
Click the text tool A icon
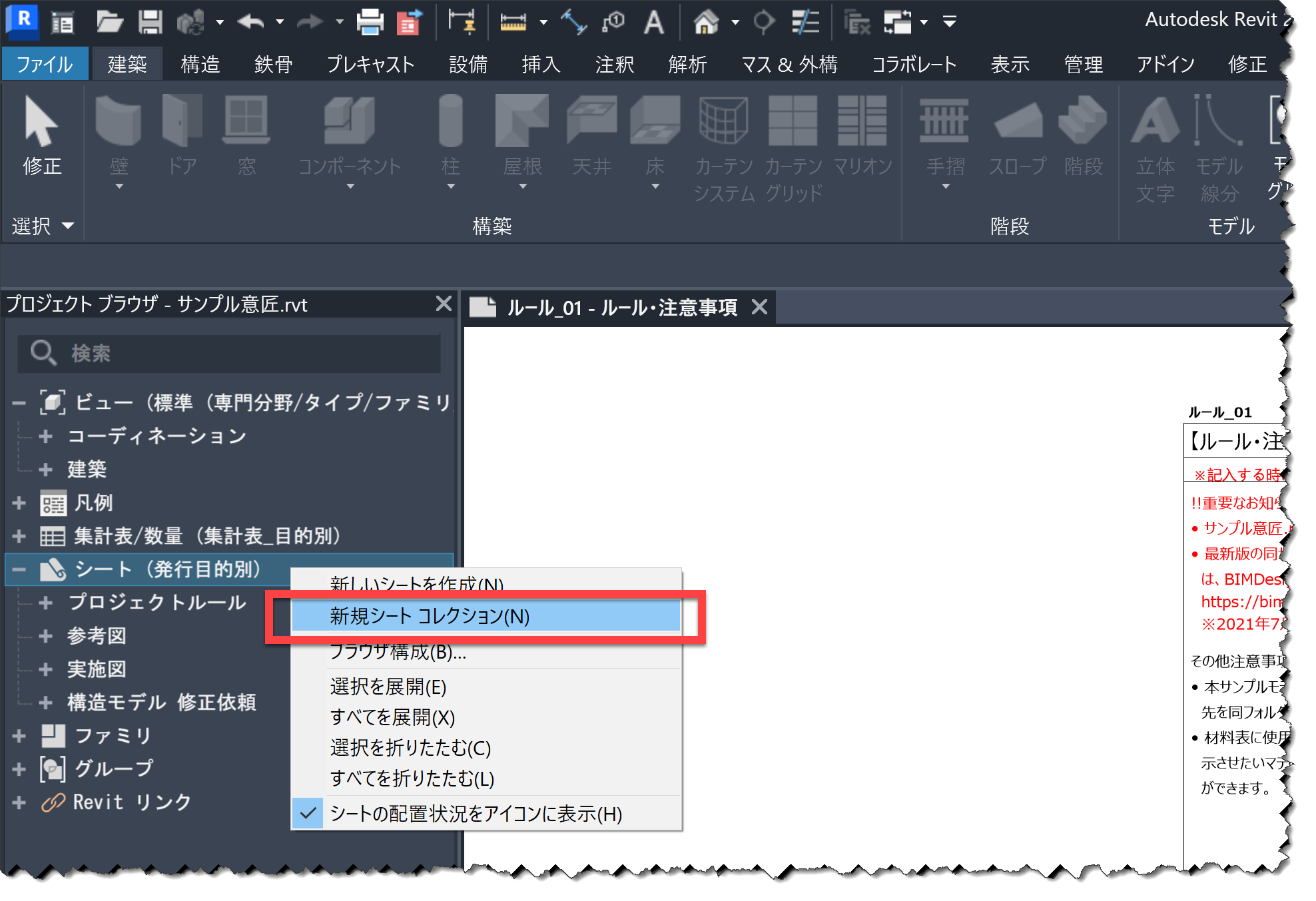pyautogui.click(x=654, y=22)
